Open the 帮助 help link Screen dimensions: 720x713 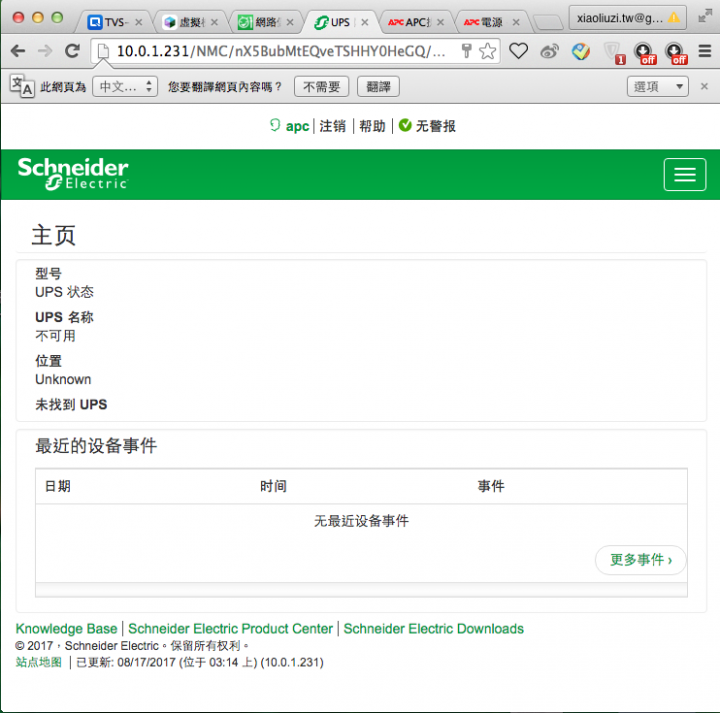click(x=372, y=126)
